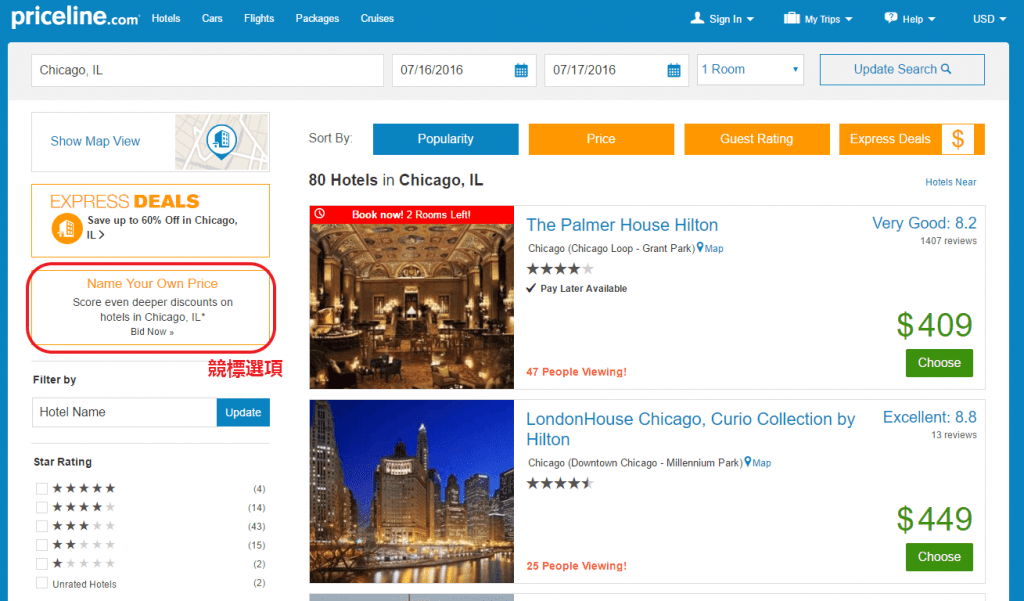This screenshot has width=1024, height=601.
Task: Click the dollar icon on Express Deals sort button
Action: click(956, 139)
